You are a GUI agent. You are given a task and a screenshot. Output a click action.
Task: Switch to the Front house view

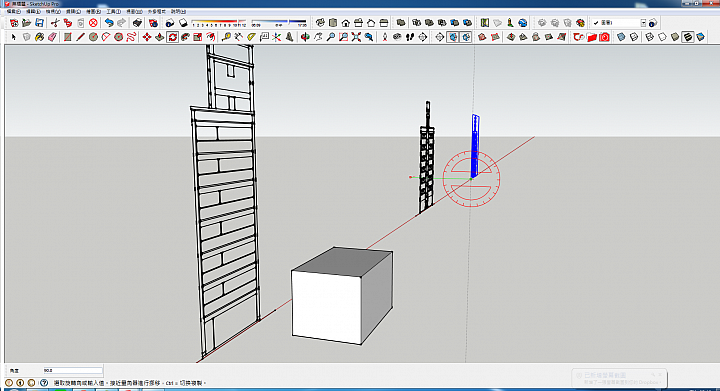coord(346,22)
